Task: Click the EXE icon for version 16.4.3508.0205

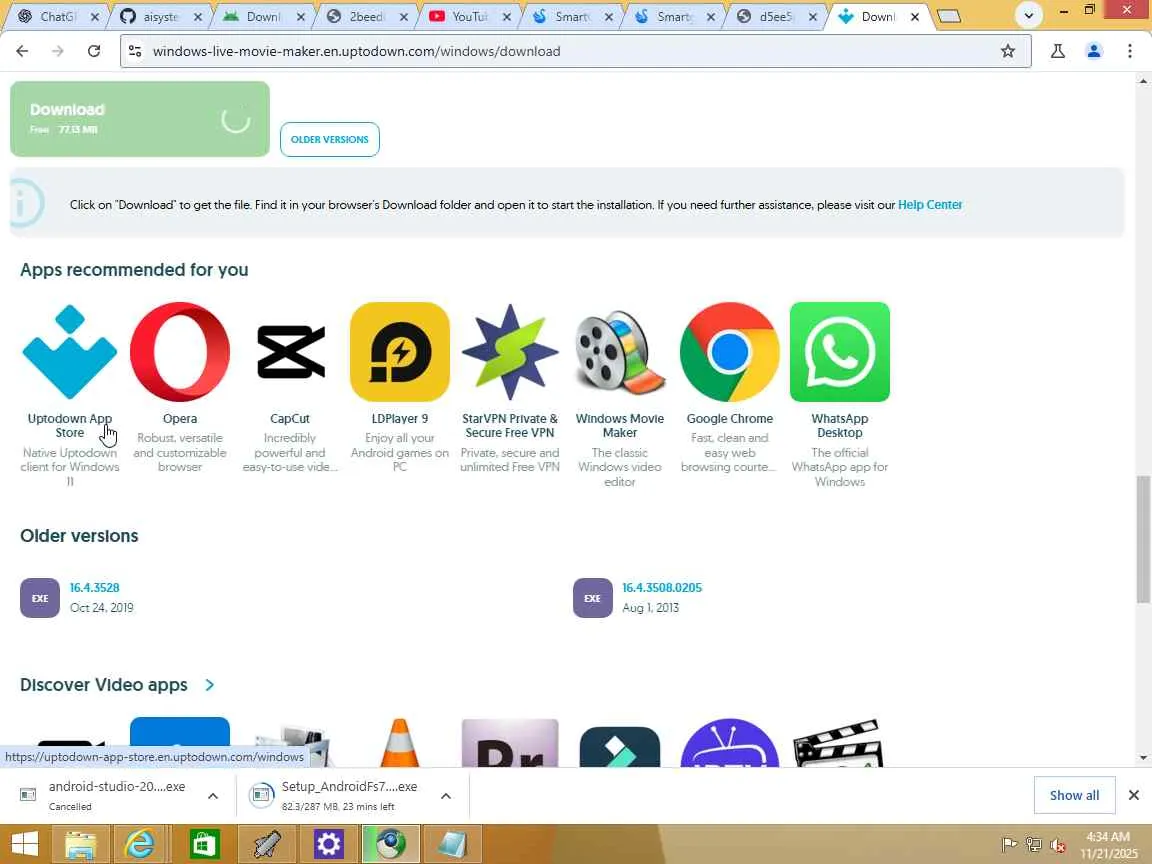Action: tap(592, 598)
